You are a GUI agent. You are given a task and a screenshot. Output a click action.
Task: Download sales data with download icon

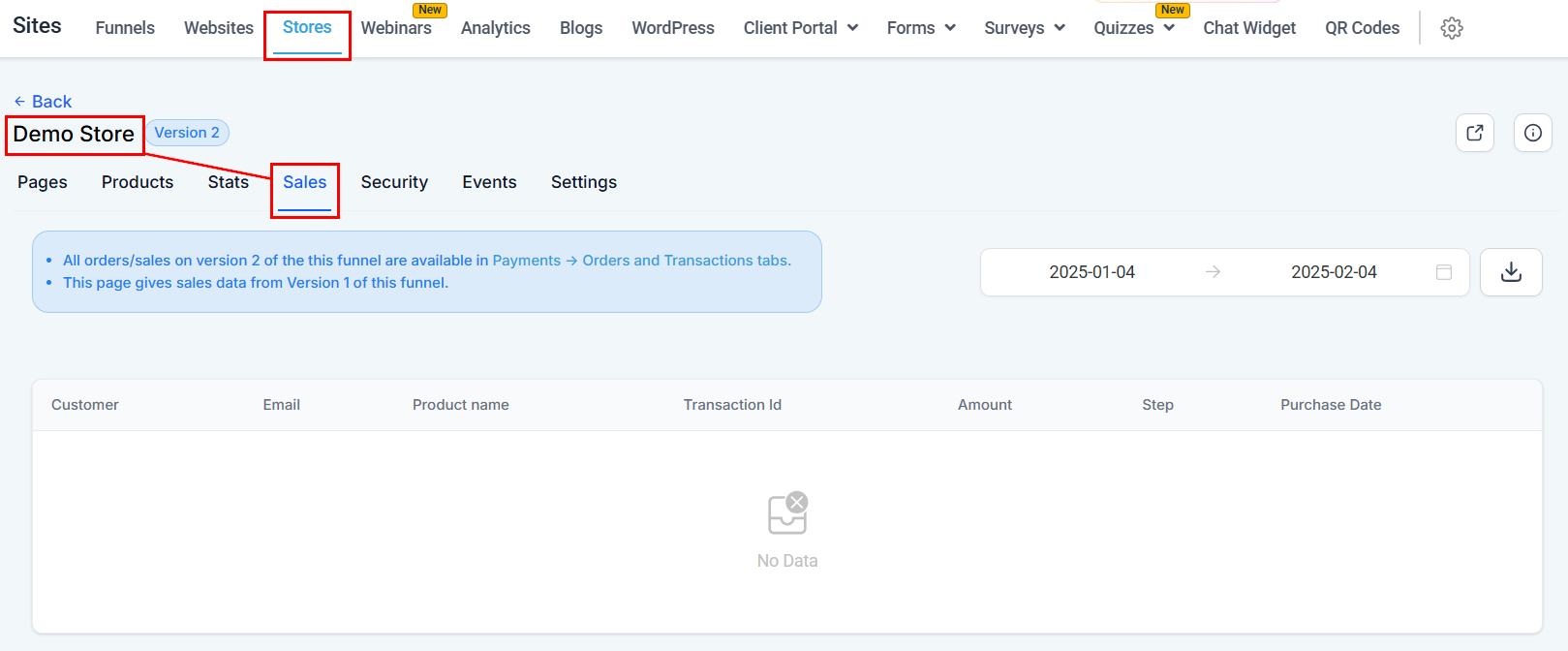click(1510, 272)
